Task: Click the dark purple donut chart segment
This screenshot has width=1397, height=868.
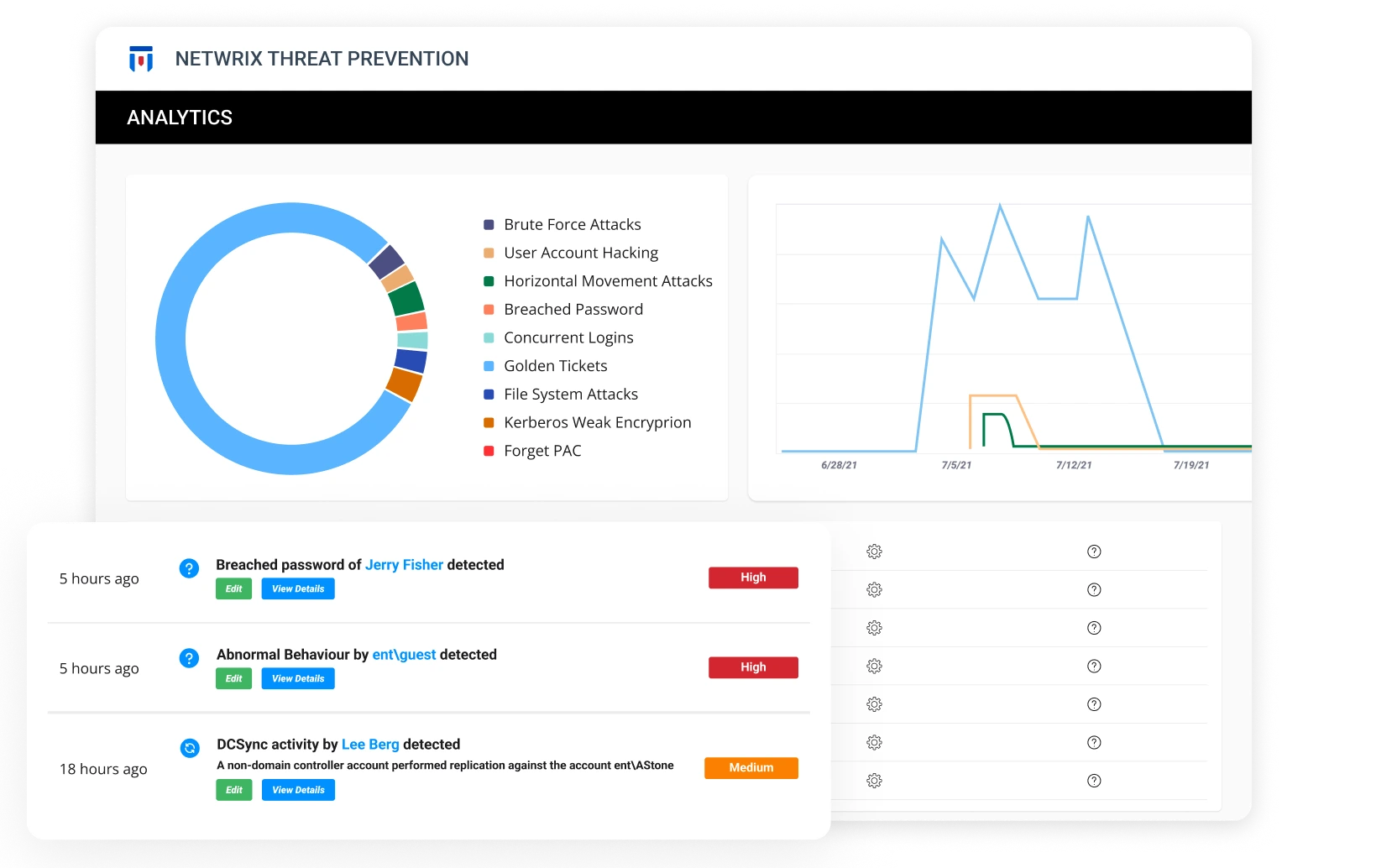Action: [387, 262]
